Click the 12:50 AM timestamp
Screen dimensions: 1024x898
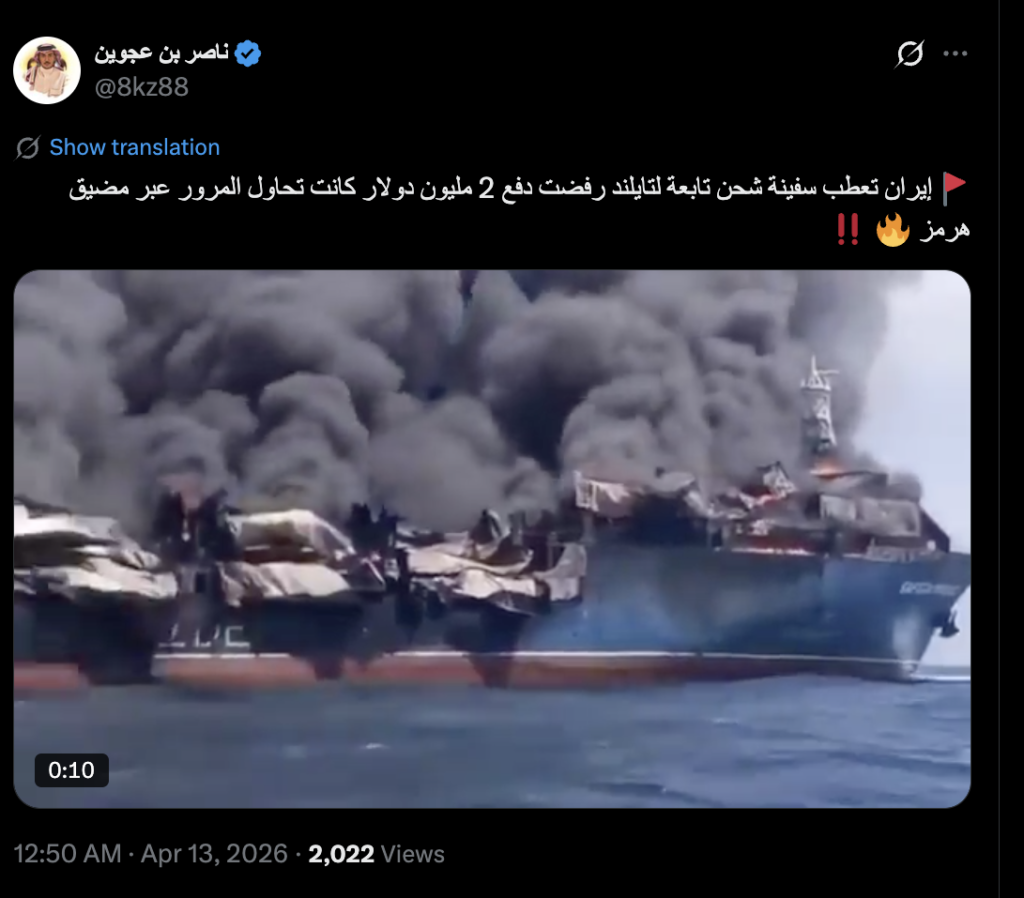[67, 854]
